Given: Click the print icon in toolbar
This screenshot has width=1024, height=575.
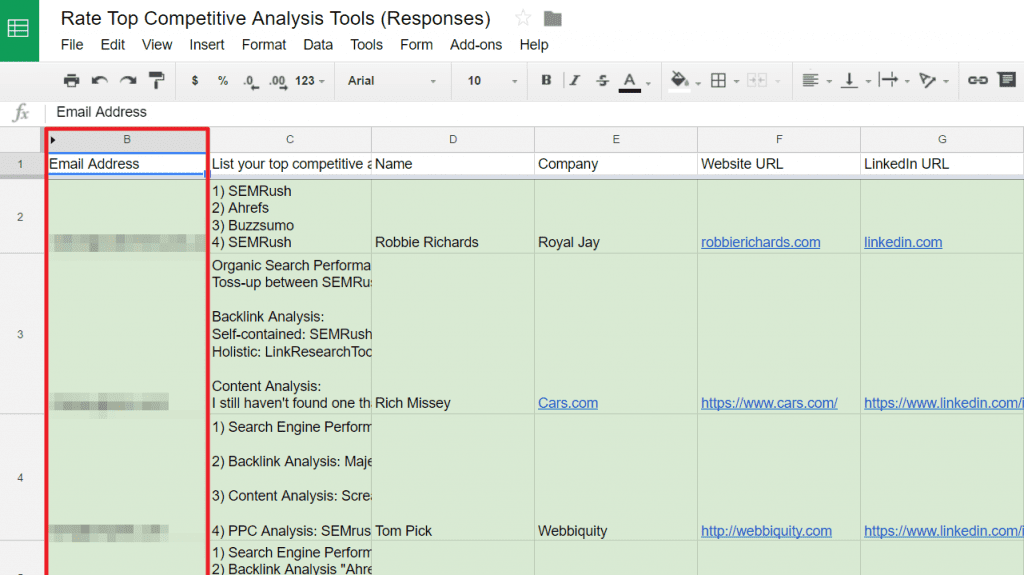Looking at the screenshot, I should (71, 81).
